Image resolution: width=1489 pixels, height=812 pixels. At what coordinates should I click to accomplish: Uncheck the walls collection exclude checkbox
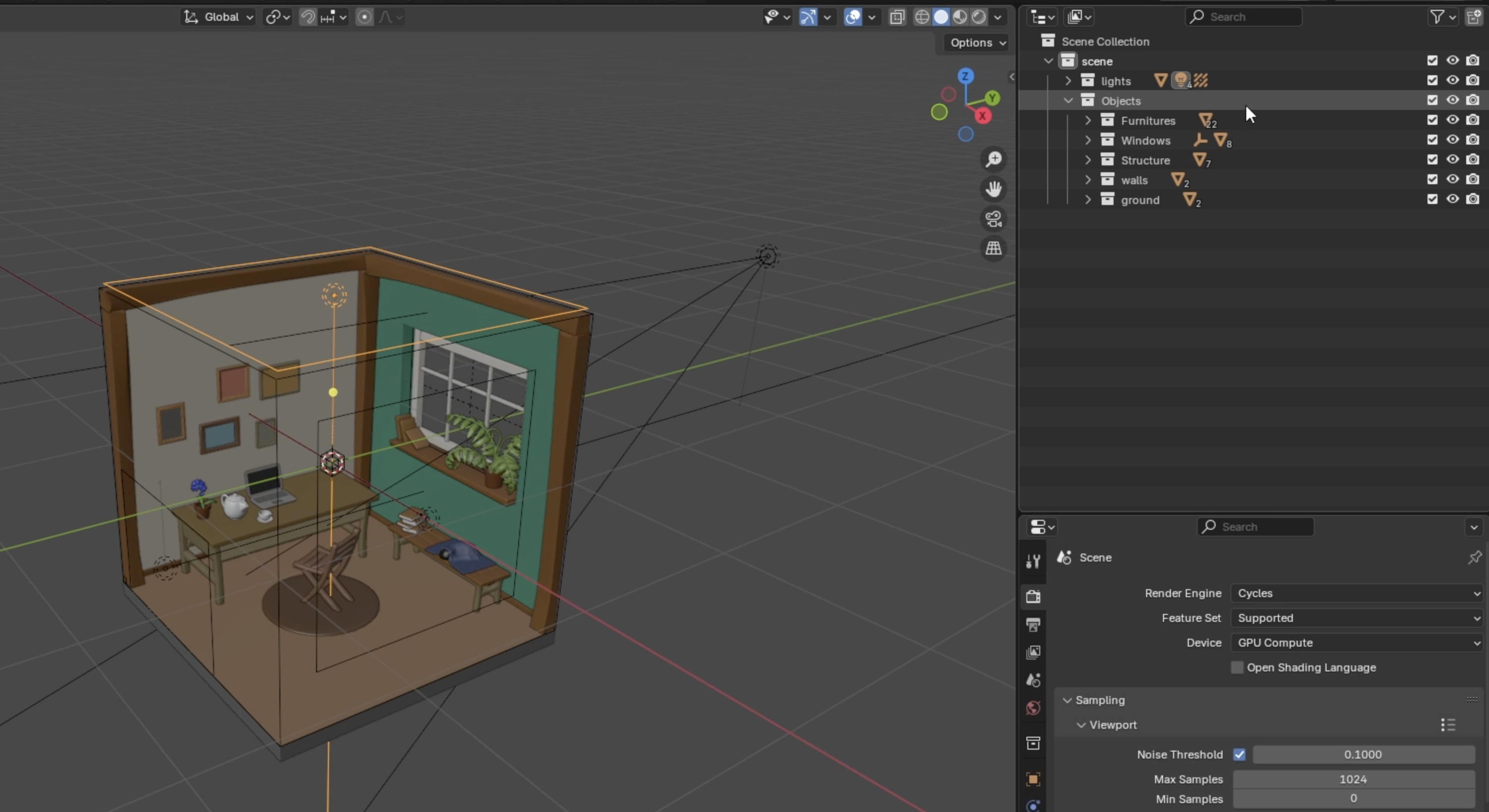tap(1432, 180)
